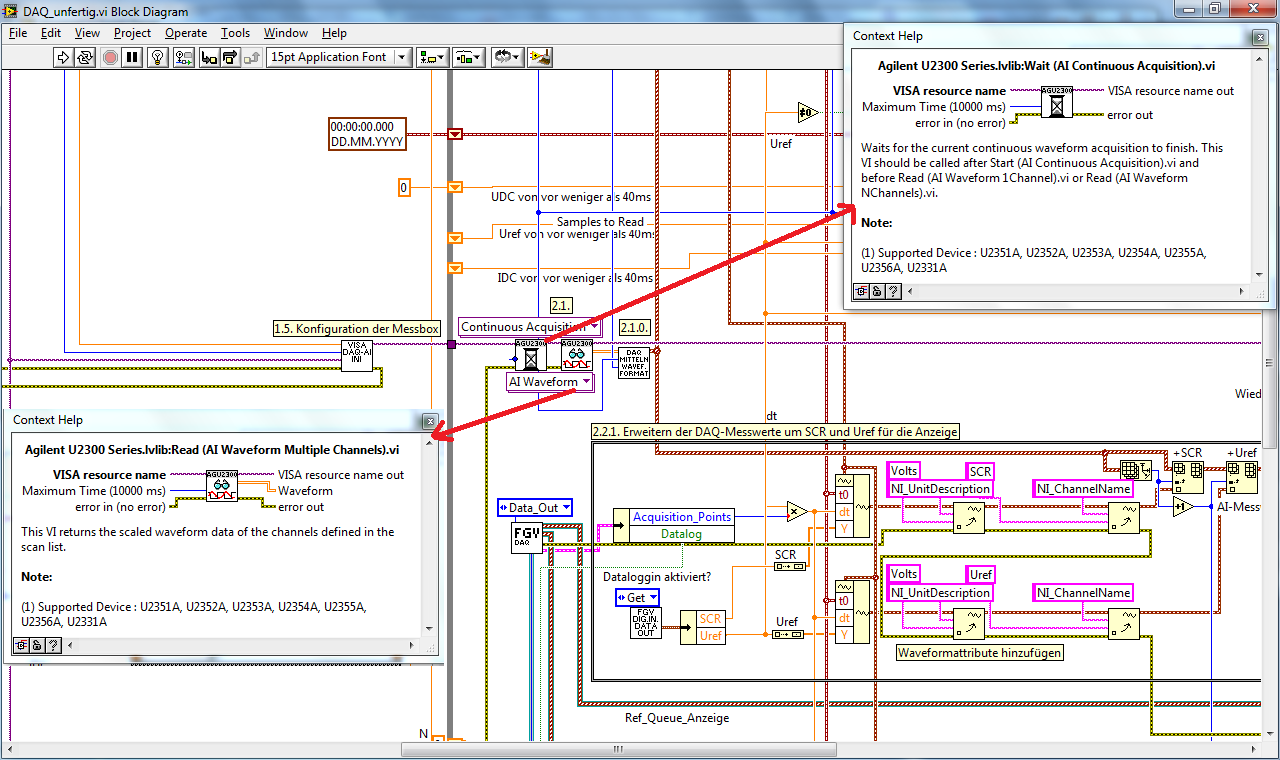Click the Step Over toolbar button
The image size is (1280, 760).
230,57
